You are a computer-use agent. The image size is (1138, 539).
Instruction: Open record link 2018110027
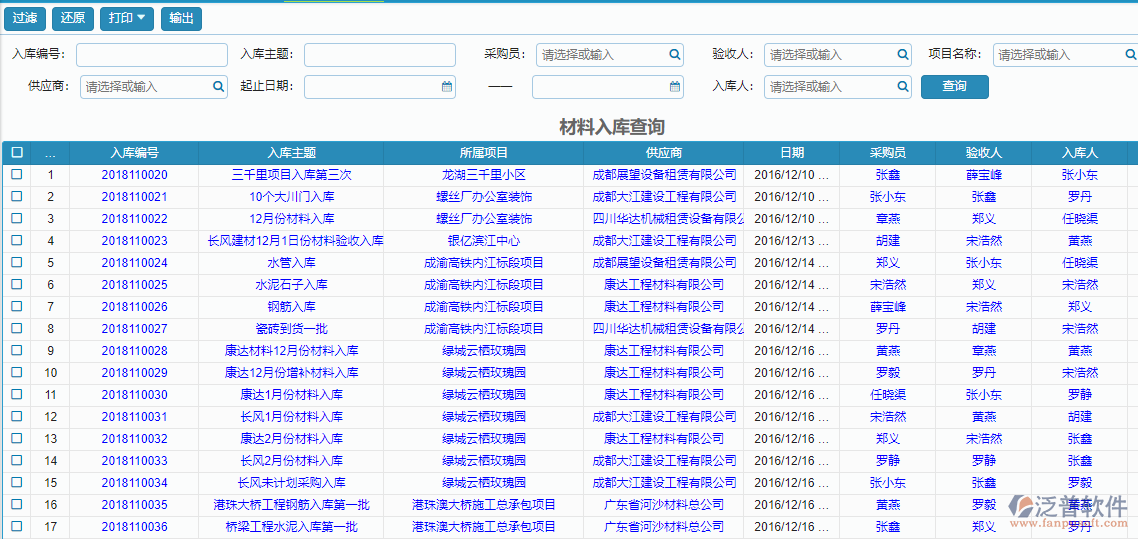pyautogui.click(x=134, y=329)
